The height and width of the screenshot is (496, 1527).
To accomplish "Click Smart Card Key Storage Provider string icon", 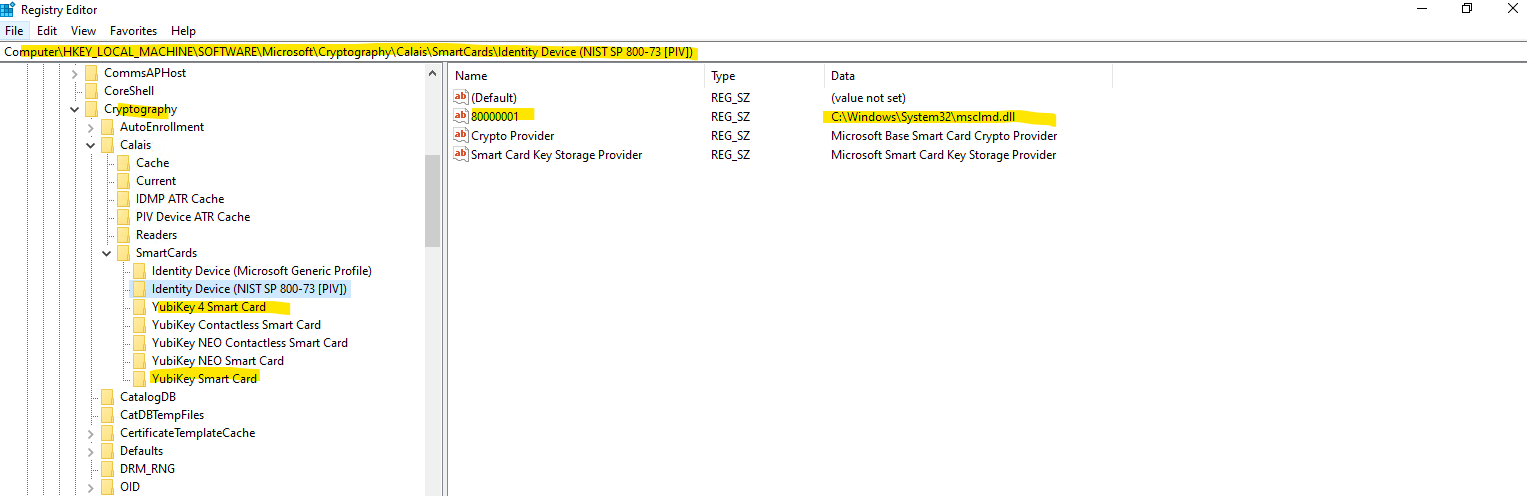I will point(461,155).
